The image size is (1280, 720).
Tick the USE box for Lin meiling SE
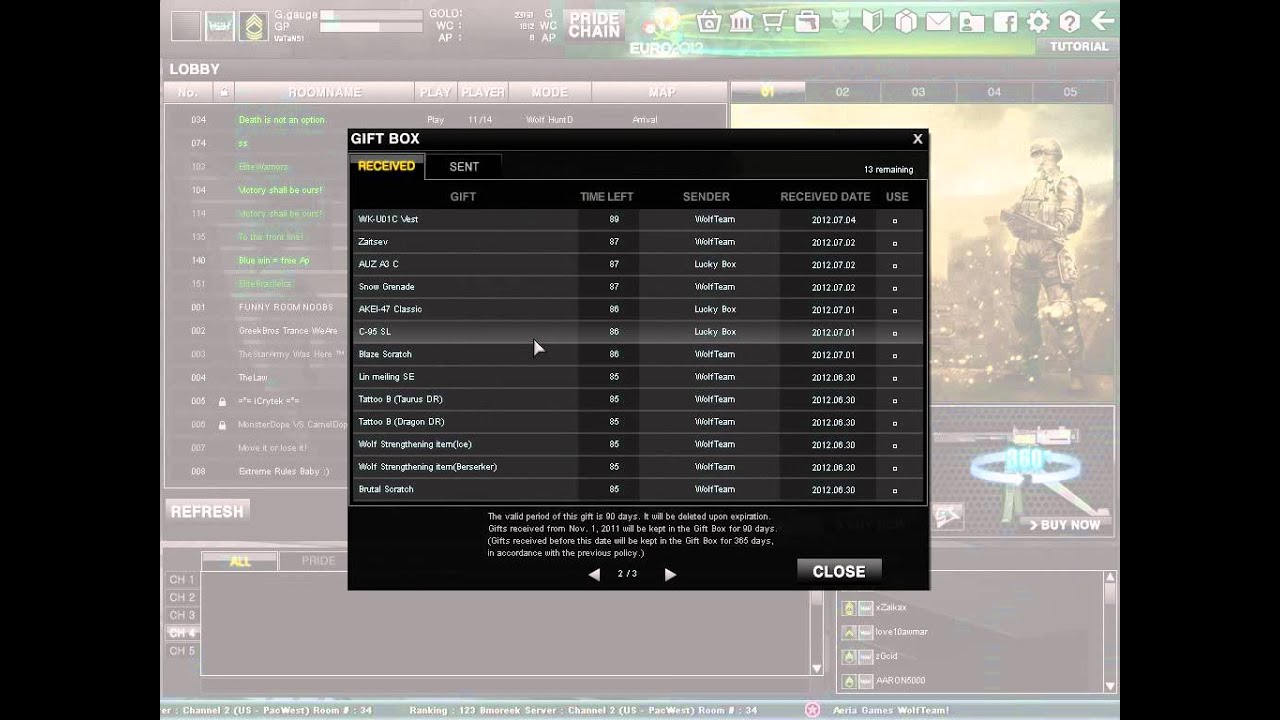pos(894,378)
